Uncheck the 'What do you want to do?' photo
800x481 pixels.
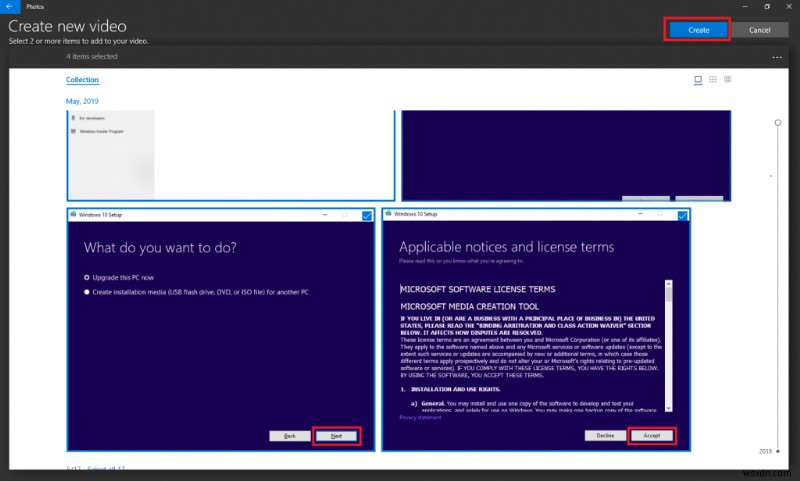366,216
